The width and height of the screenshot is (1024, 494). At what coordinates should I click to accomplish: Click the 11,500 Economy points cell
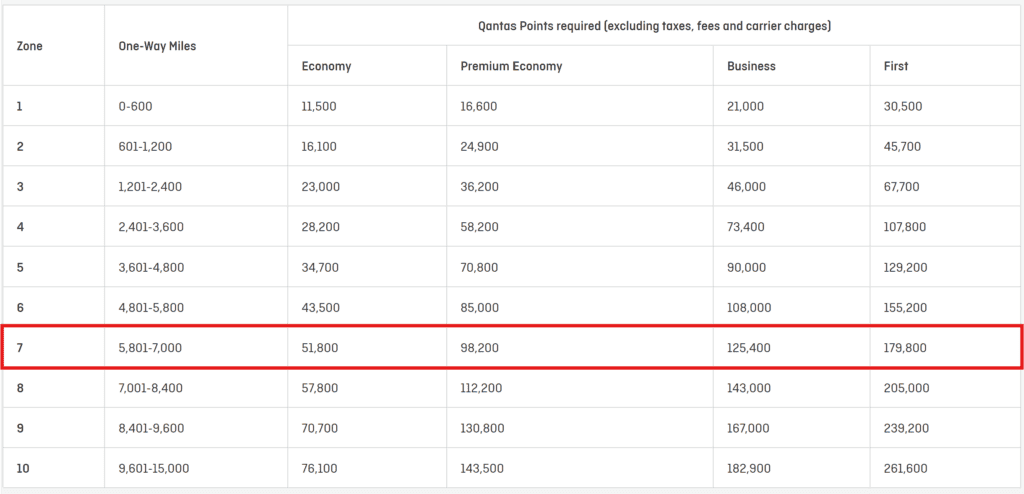[319, 106]
